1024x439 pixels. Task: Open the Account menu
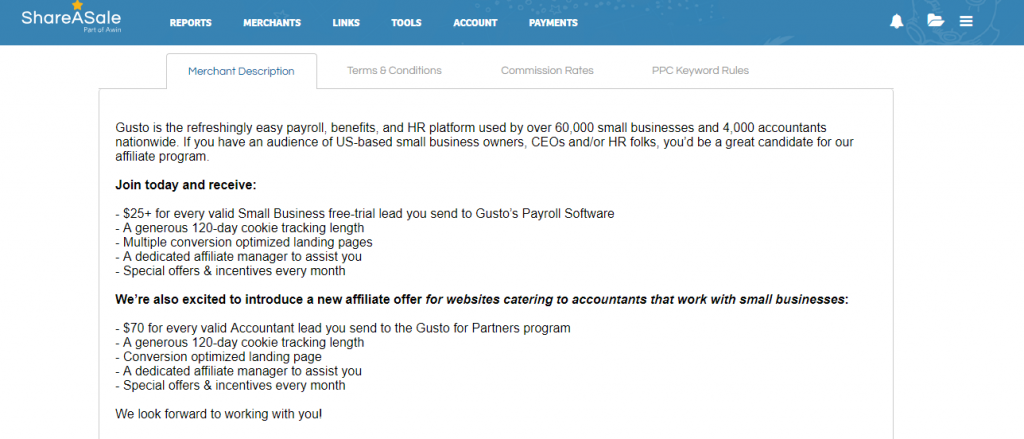tap(475, 23)
